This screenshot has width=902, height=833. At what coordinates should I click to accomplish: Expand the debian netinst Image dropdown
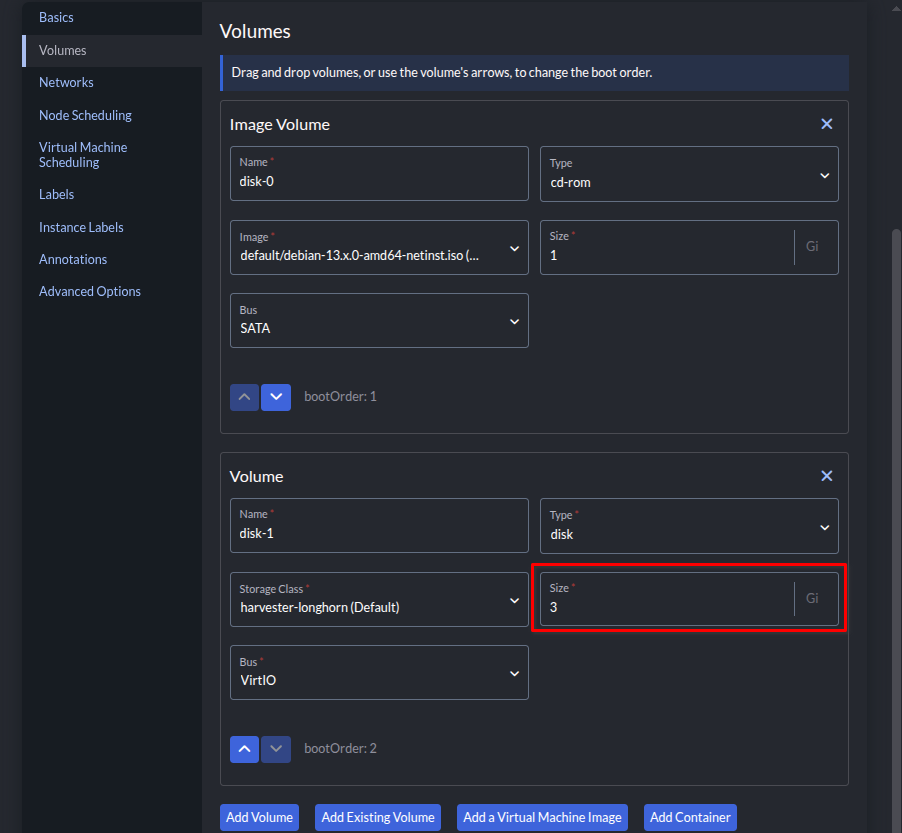click(379, 247)
